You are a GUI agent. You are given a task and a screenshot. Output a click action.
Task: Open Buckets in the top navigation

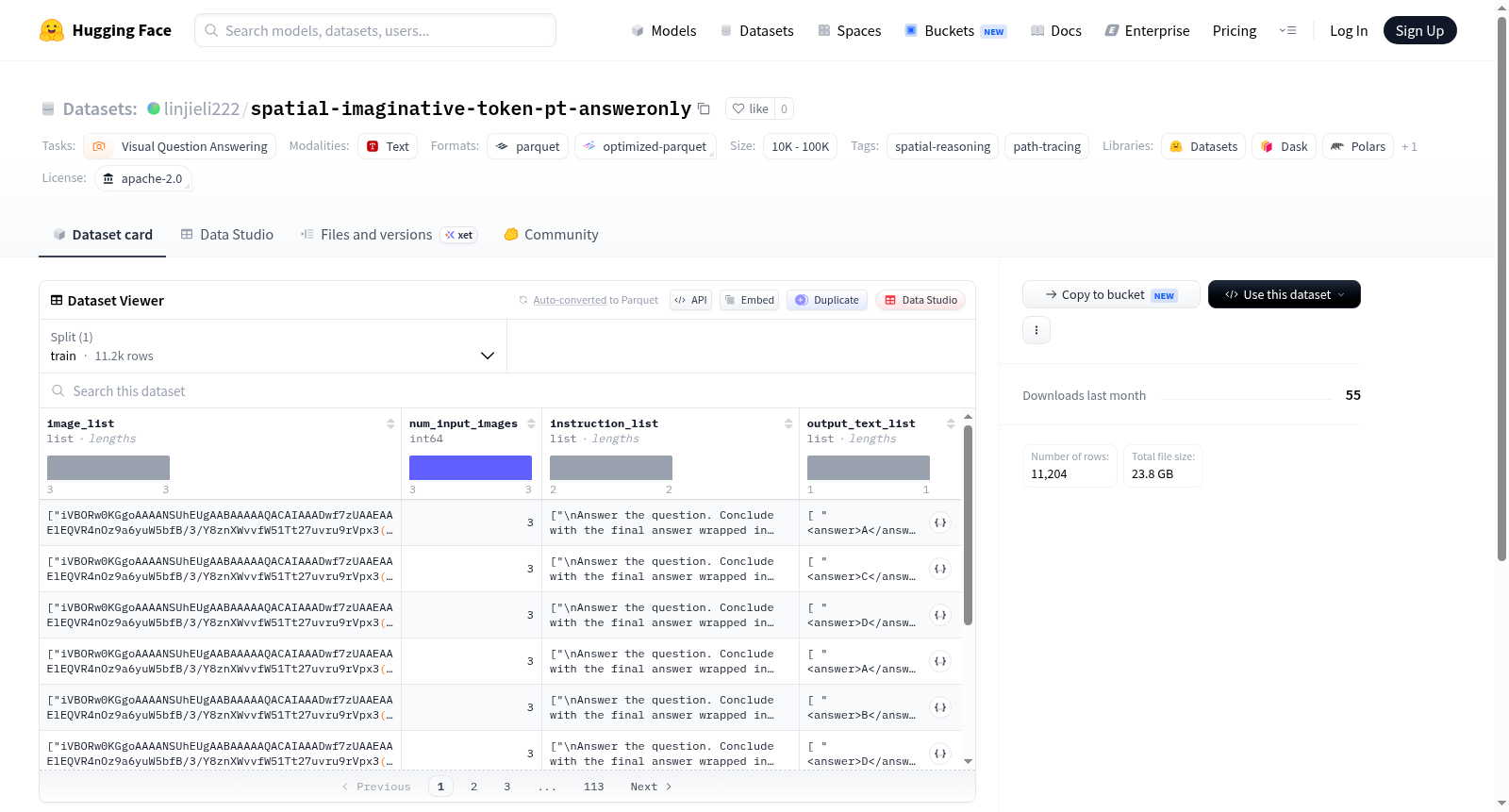(x=955, y=31)
